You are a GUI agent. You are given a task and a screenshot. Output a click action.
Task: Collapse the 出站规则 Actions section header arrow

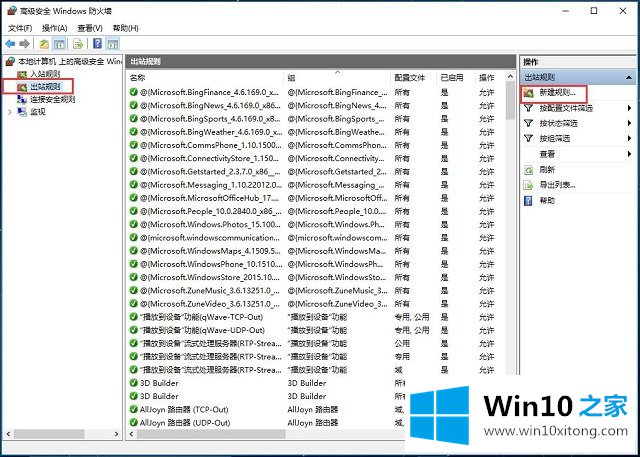629,77
